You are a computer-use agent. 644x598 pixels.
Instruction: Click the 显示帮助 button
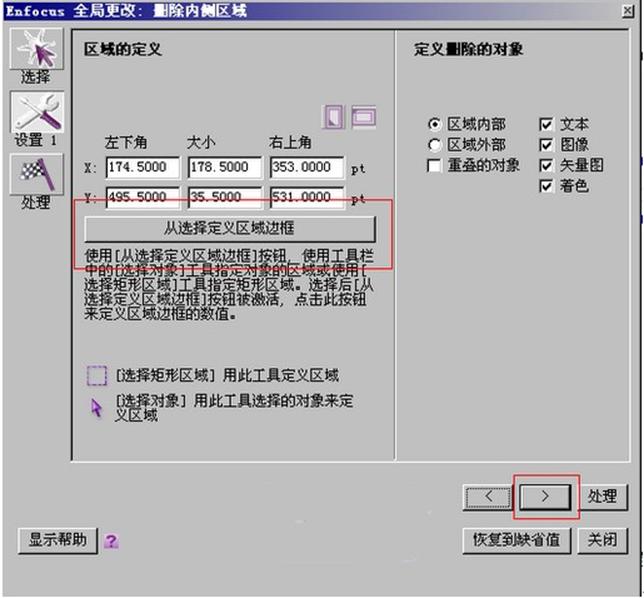58,540
